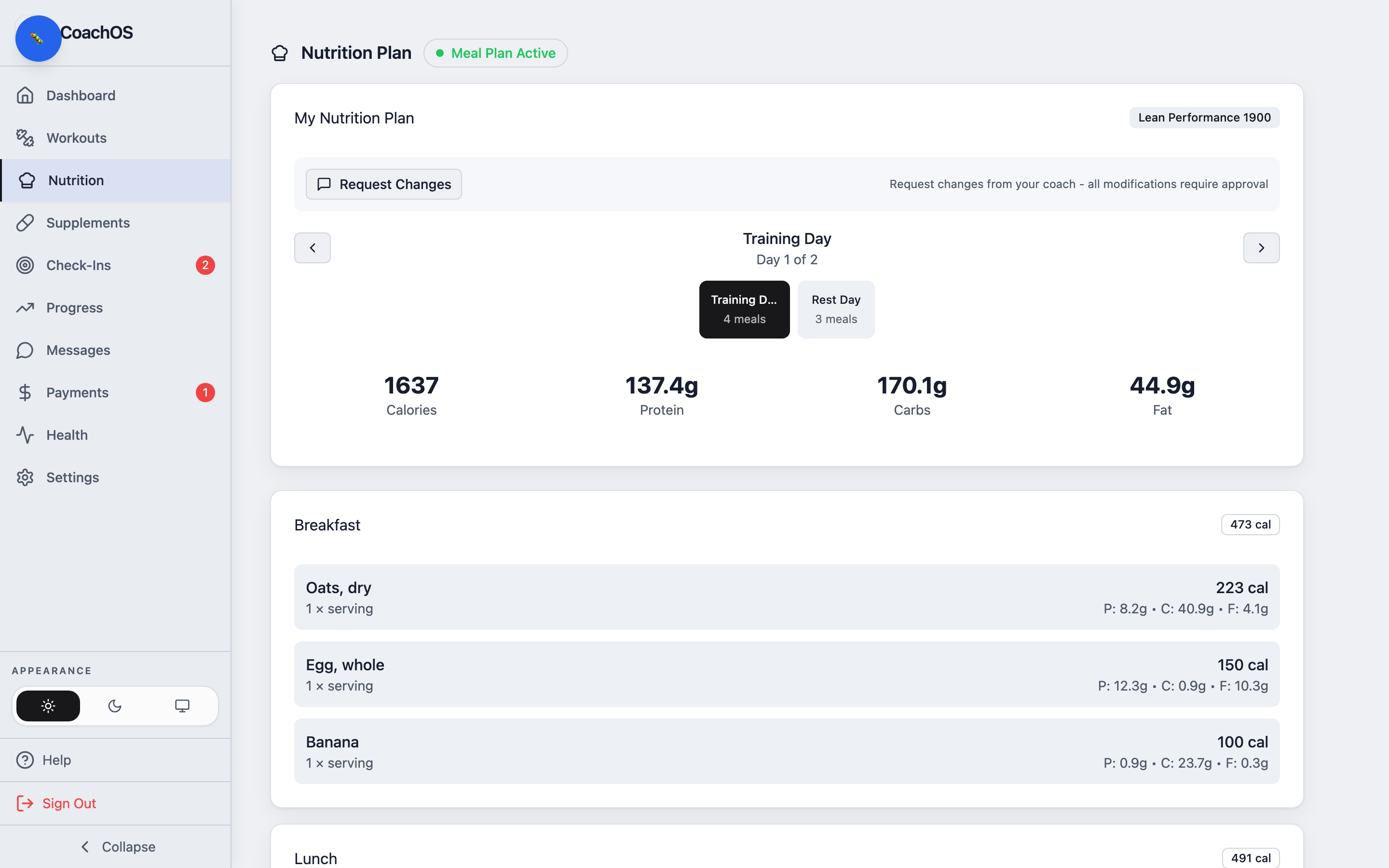Click the Health pulse icon
The width and height of the screenshot is (1389, 868).
tap(25, 435)
